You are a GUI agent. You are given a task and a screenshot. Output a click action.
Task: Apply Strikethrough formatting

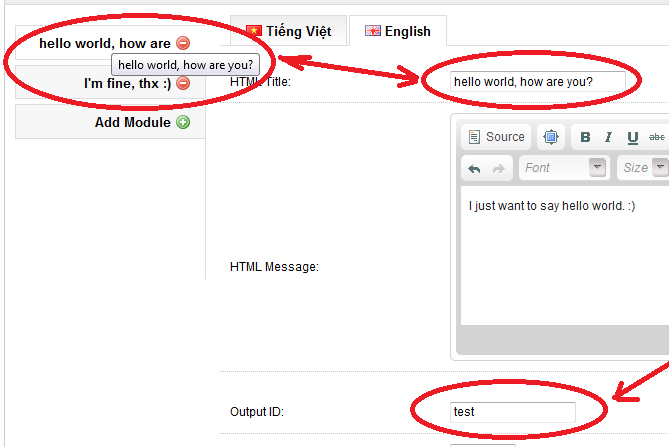[657, 137]
